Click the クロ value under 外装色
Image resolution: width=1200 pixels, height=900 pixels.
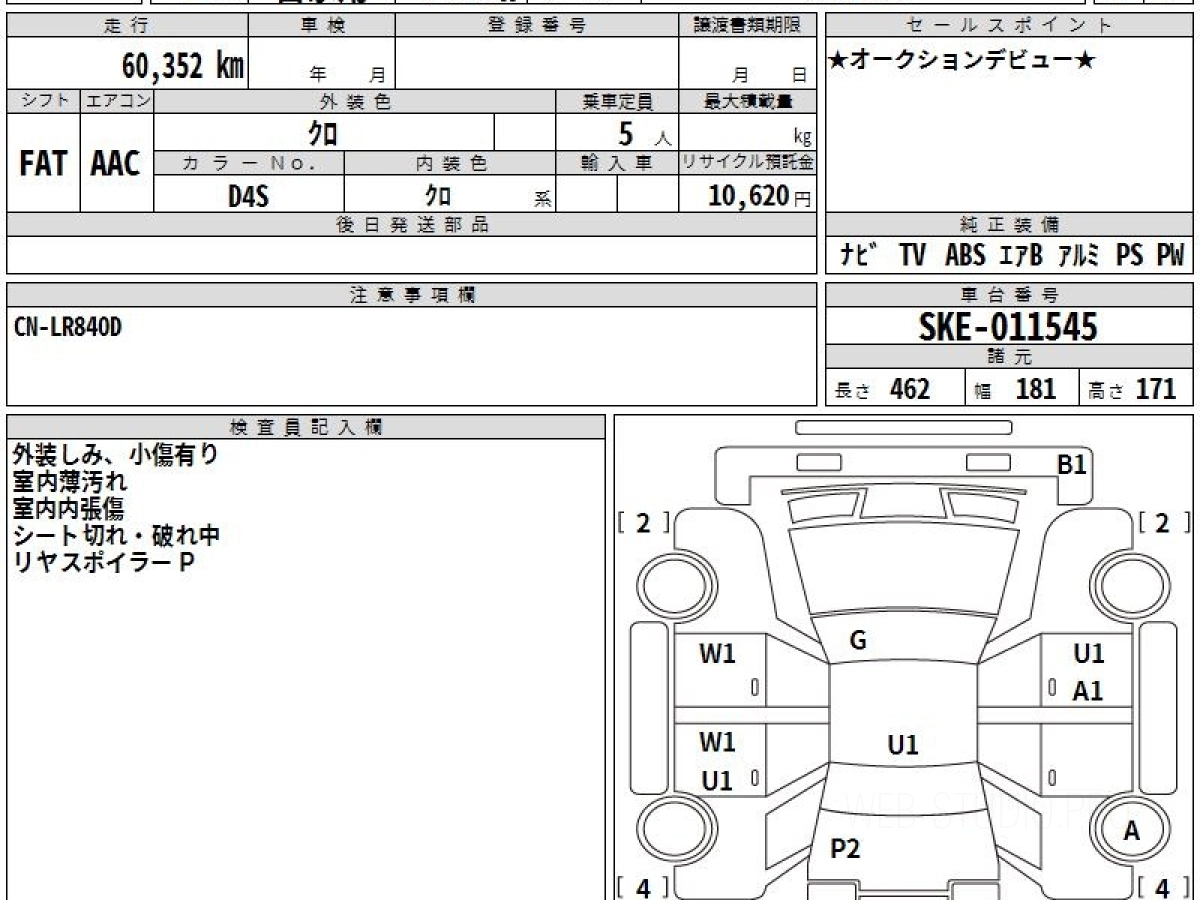(x=322, y=132)
